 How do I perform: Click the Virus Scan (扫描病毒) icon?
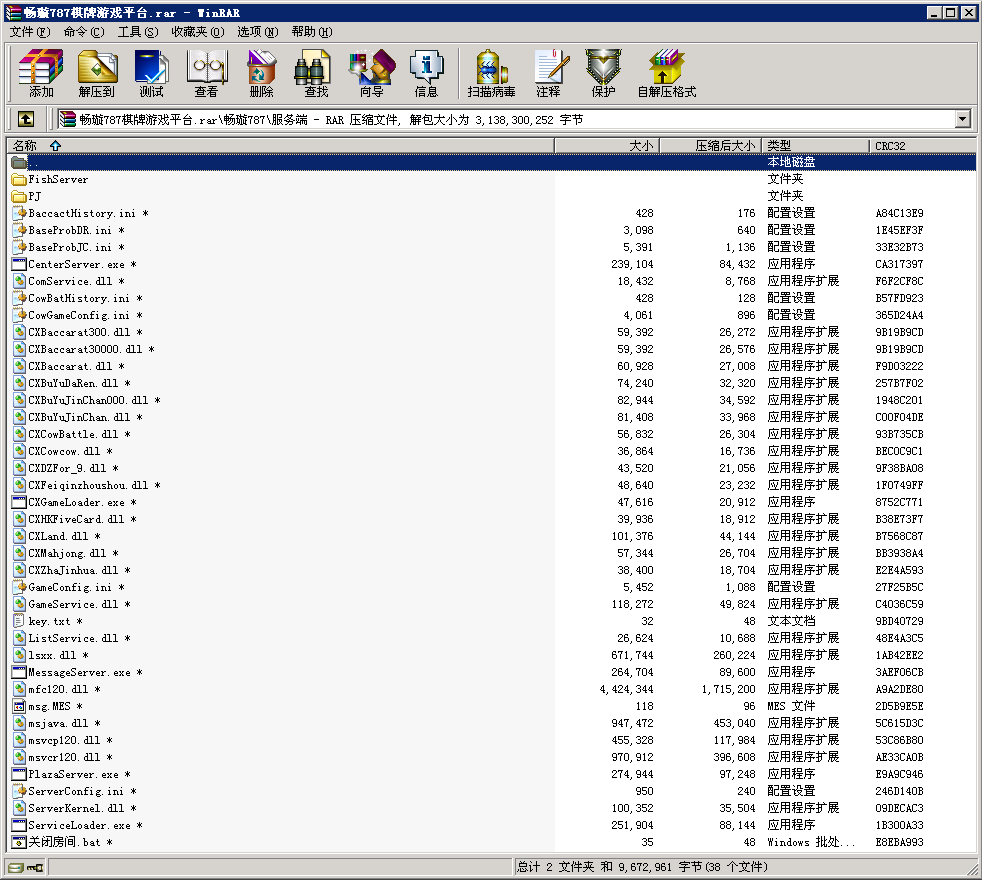(x=491, y=73)
